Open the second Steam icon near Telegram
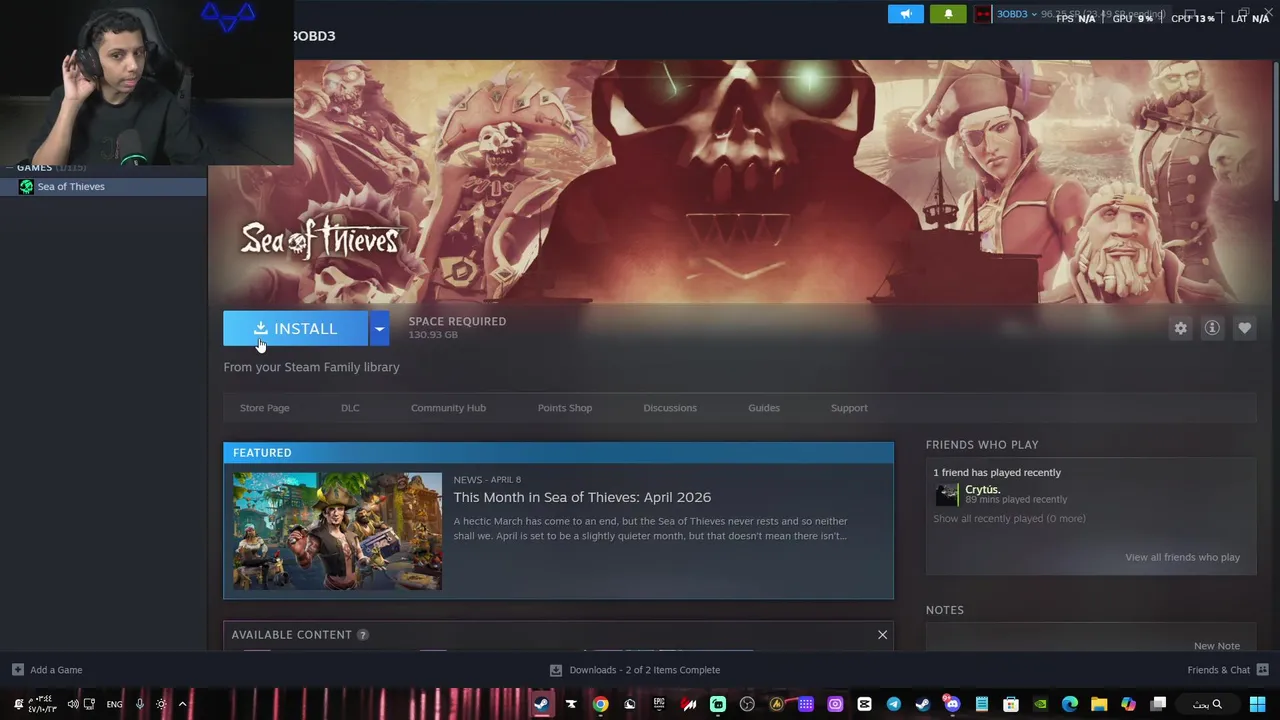The height and width of the screenshot is (720, 1280). pyautogui.click(x=923, y=705)
